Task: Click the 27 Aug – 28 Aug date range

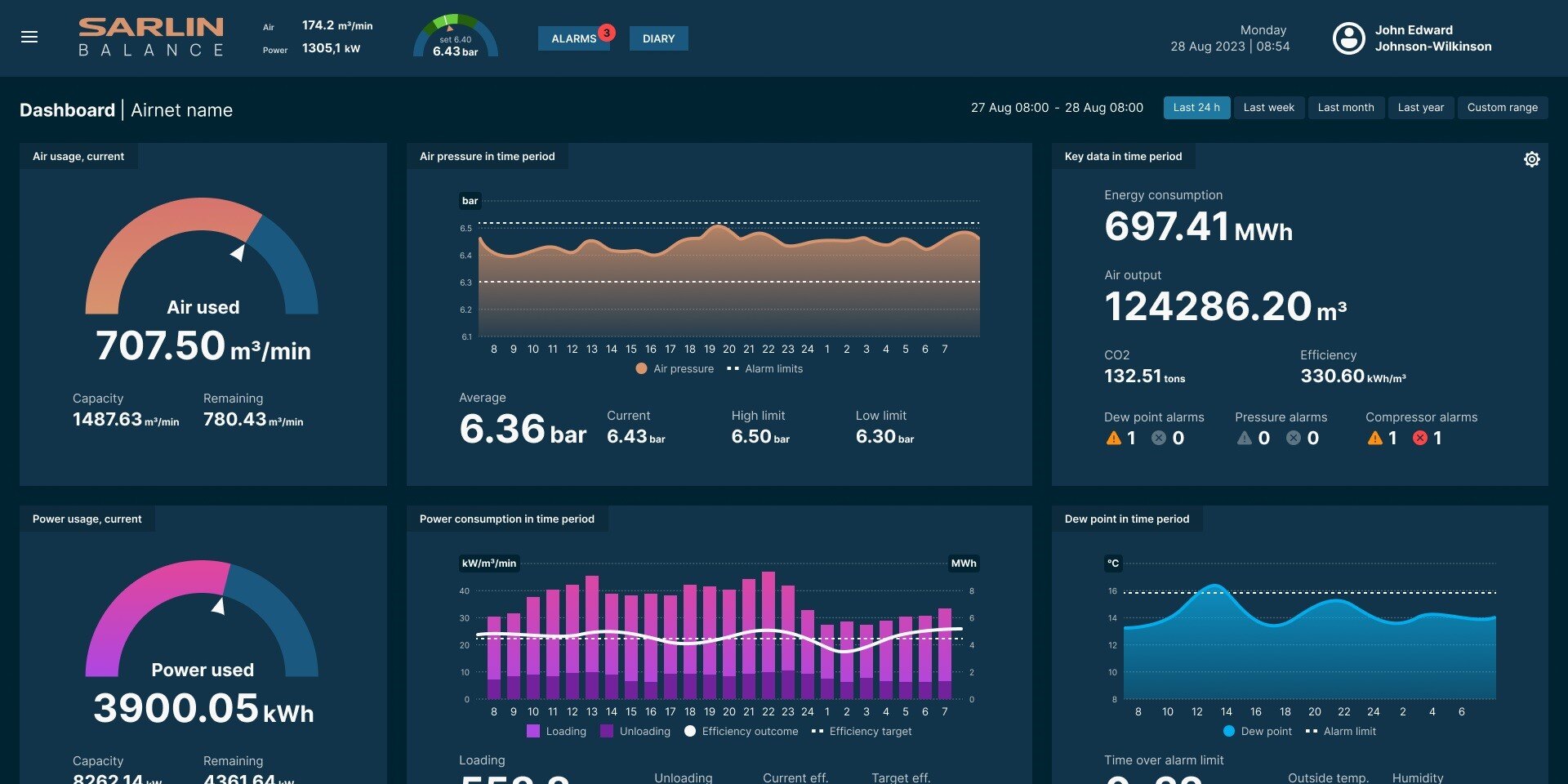Action: [x=1057, y=108]
